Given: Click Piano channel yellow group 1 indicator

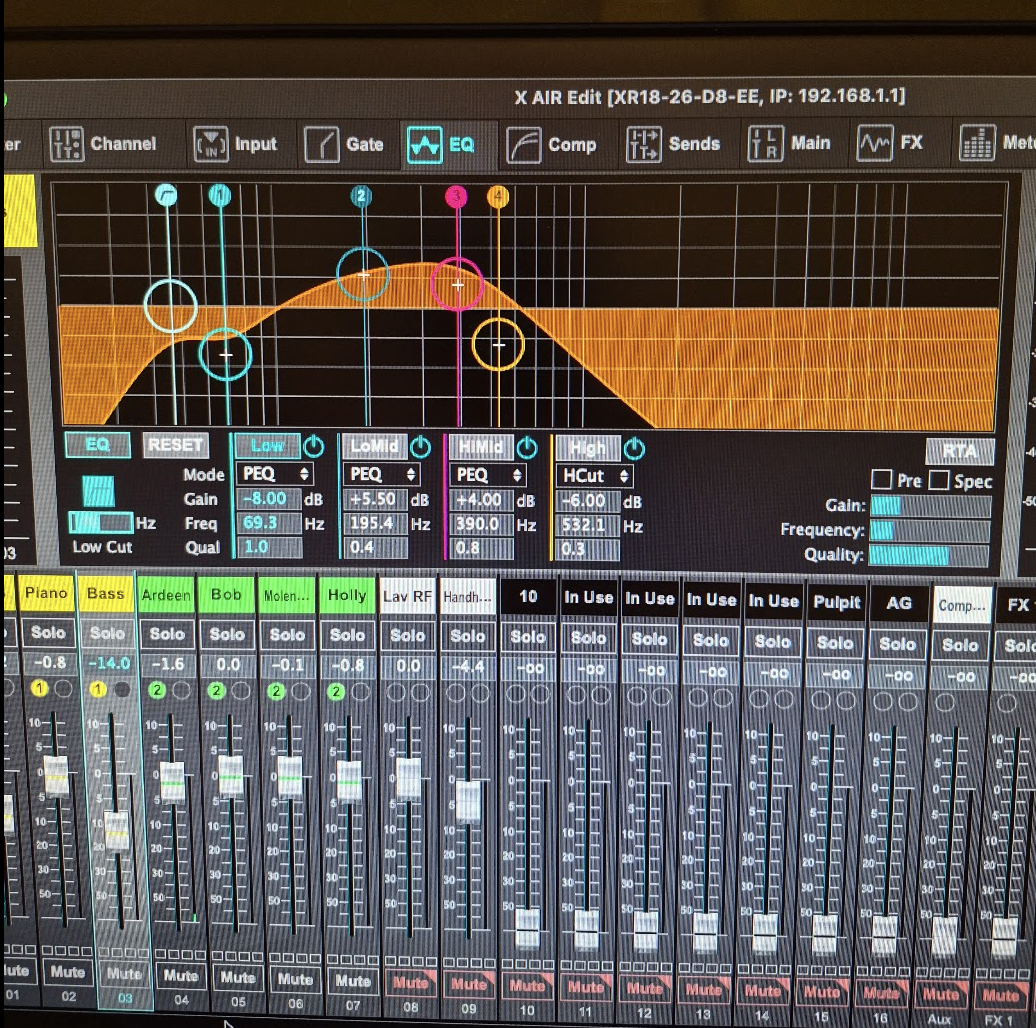Looking at the screenshot, I should (x=40, y=688).
